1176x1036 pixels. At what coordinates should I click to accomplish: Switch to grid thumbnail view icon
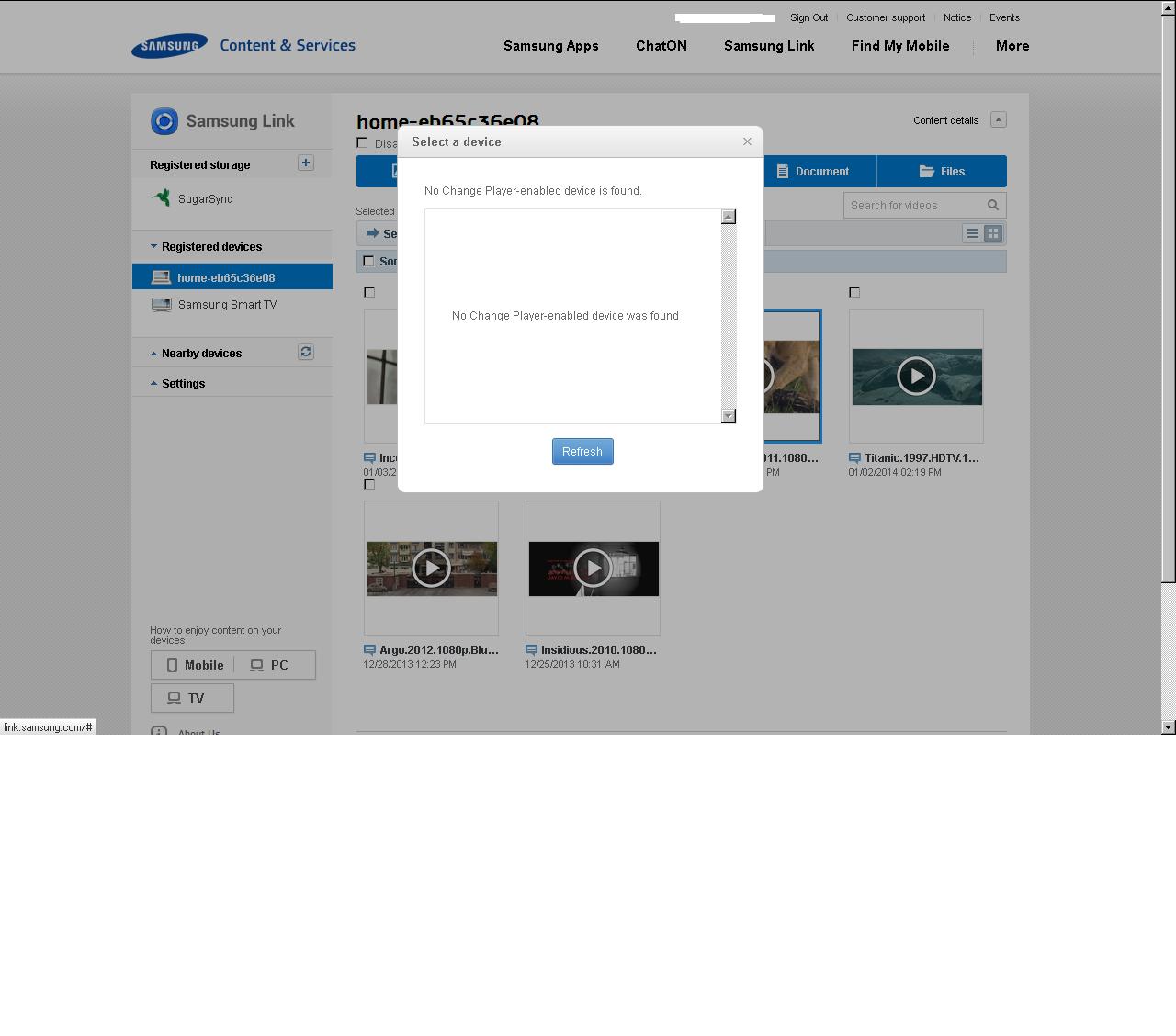click(992, 233)
